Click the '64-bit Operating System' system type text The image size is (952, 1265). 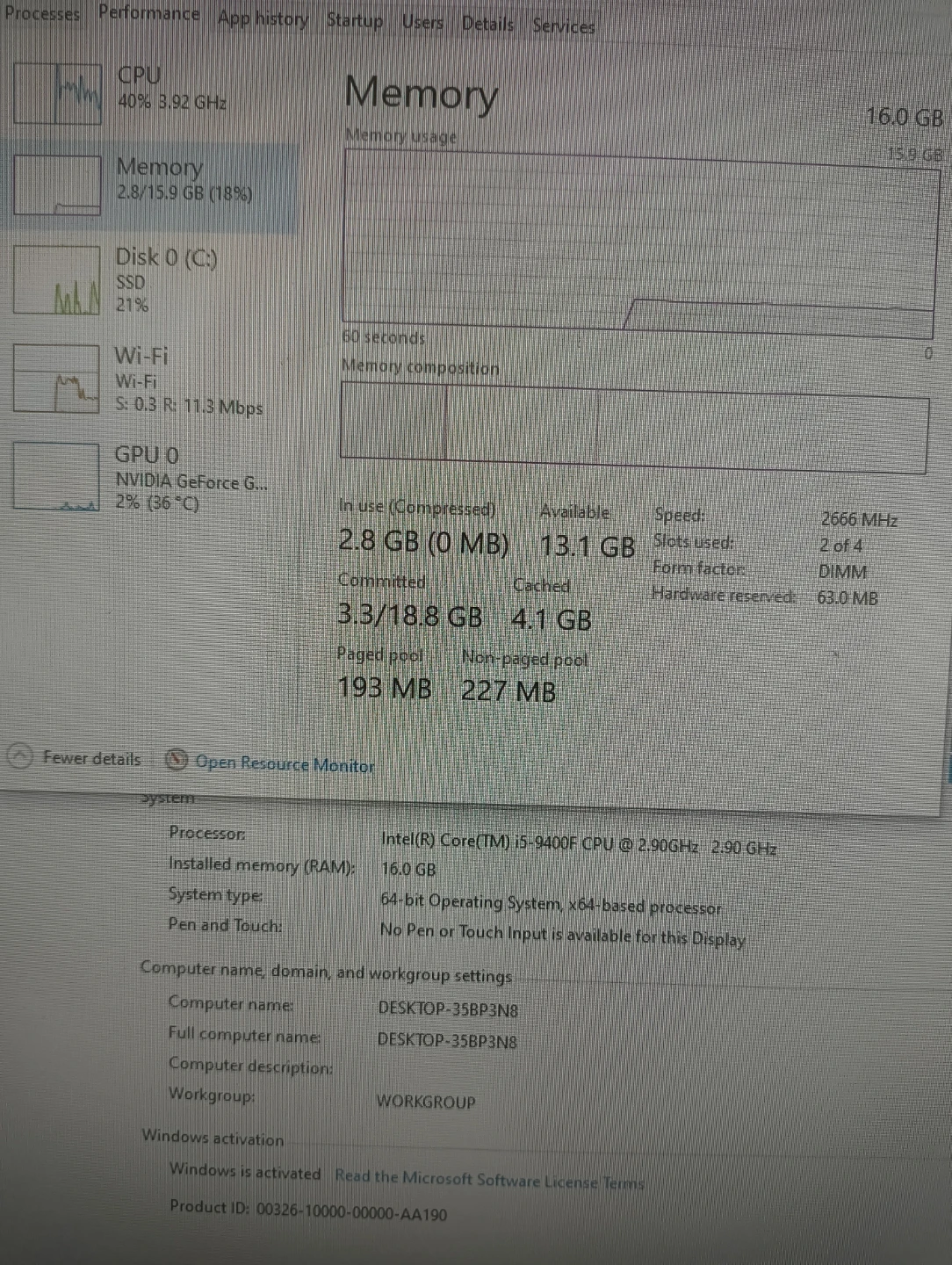click(x=471, y=901)
